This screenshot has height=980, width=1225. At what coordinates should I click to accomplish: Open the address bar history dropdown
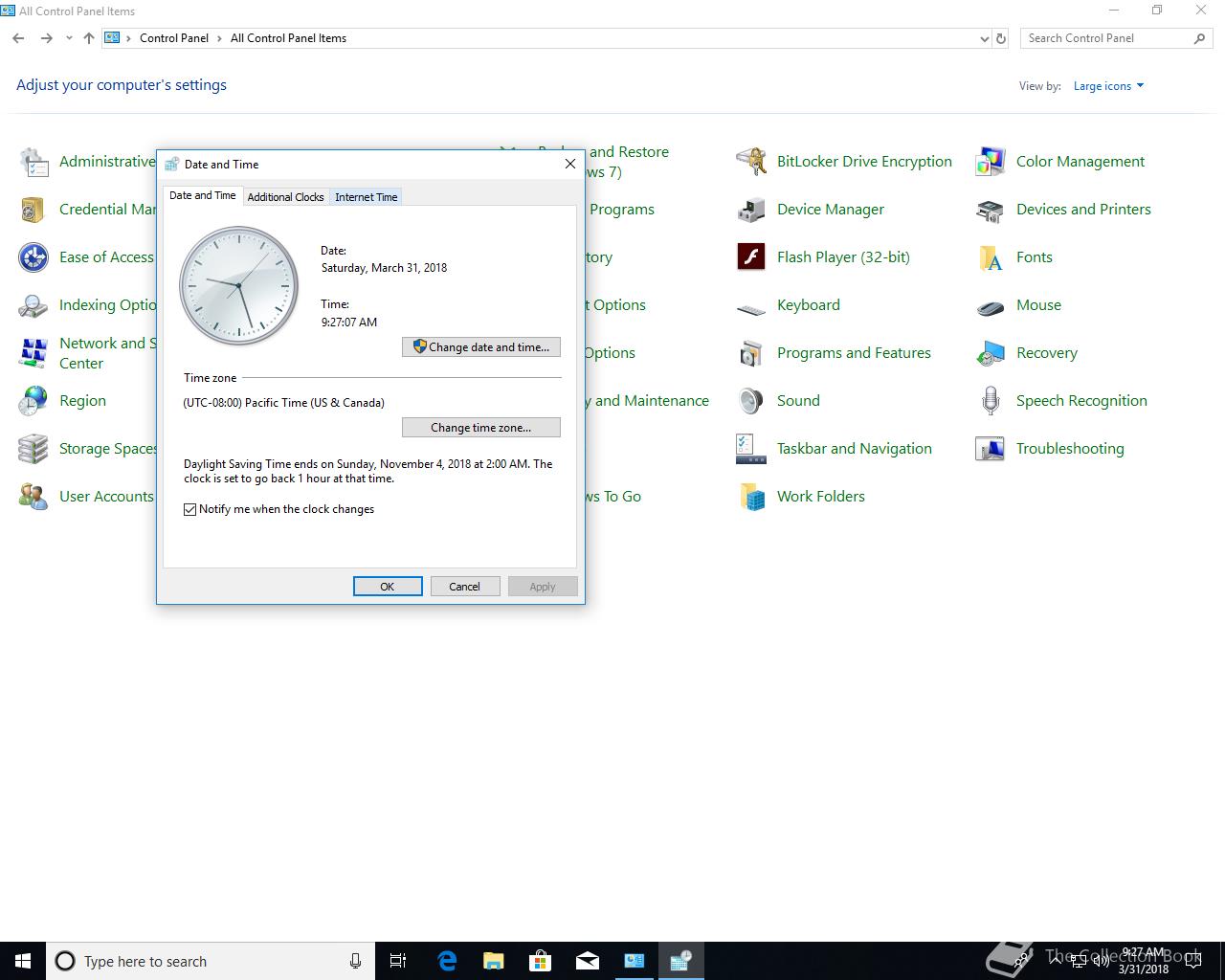point(984,38)
